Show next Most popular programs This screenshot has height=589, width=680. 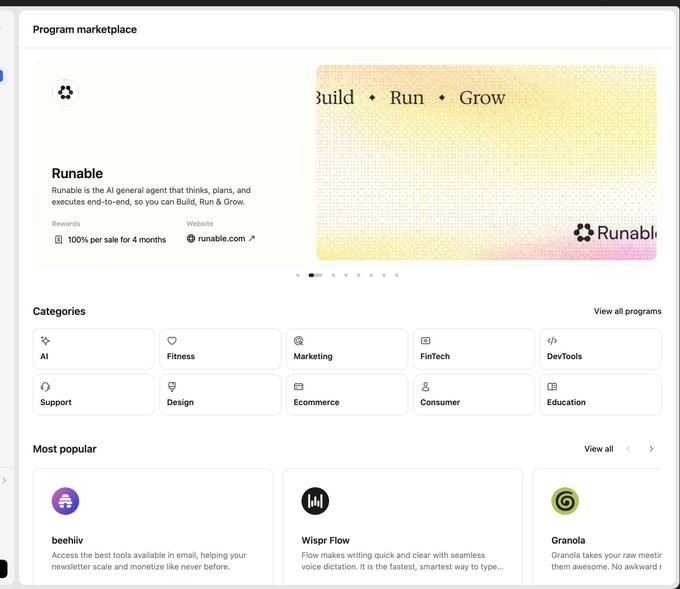coord(651,449)
